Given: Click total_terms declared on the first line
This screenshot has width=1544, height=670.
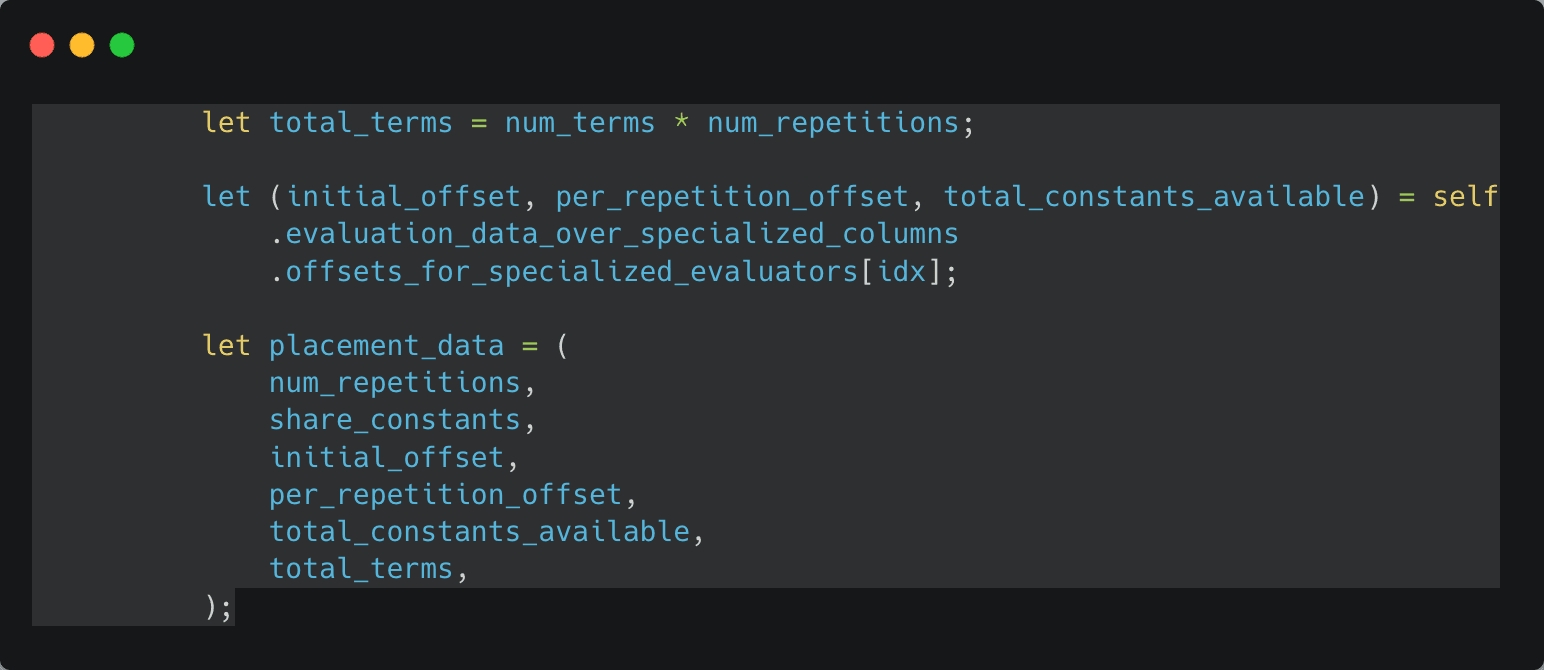Looking at the screenshot, I should click(361, 123).
